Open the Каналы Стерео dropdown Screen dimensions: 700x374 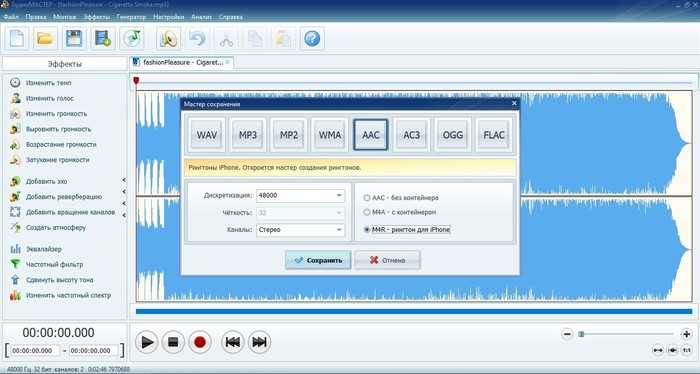click(300, 230)
